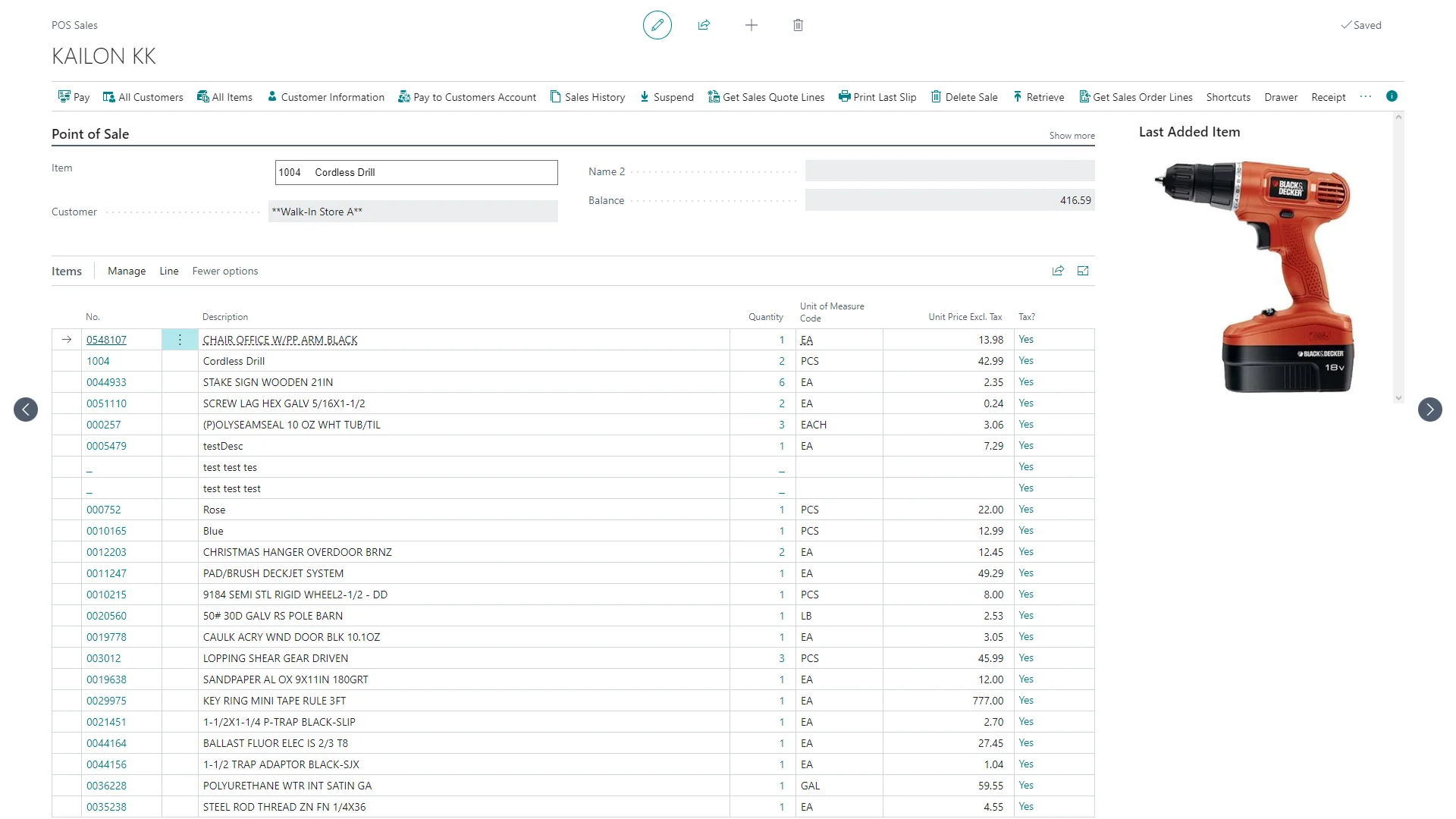This screenshot has height=819, width=1456.
Task: Click the information icon on toolbar
Action: point(1392,96)
